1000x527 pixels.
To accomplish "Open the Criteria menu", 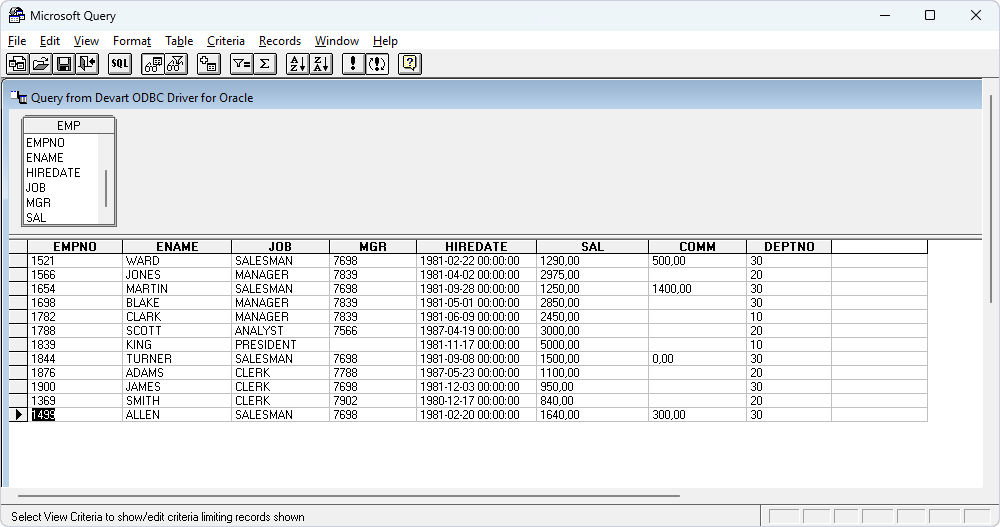I will 226,41.
